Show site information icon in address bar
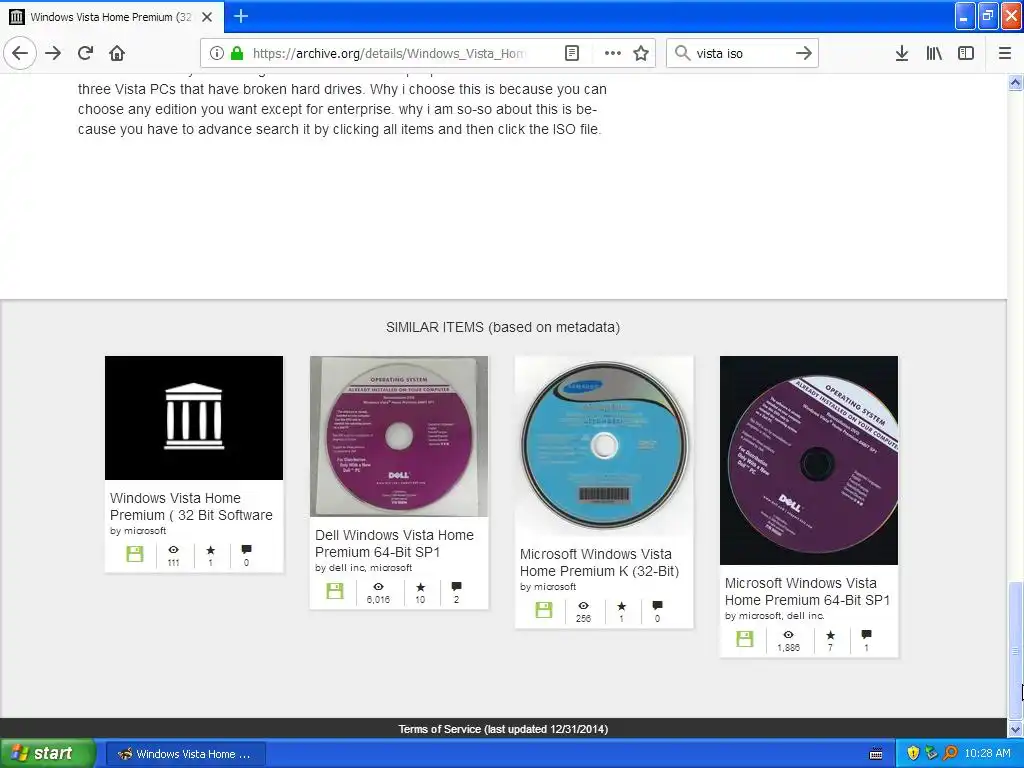 [x=217, y=53]
